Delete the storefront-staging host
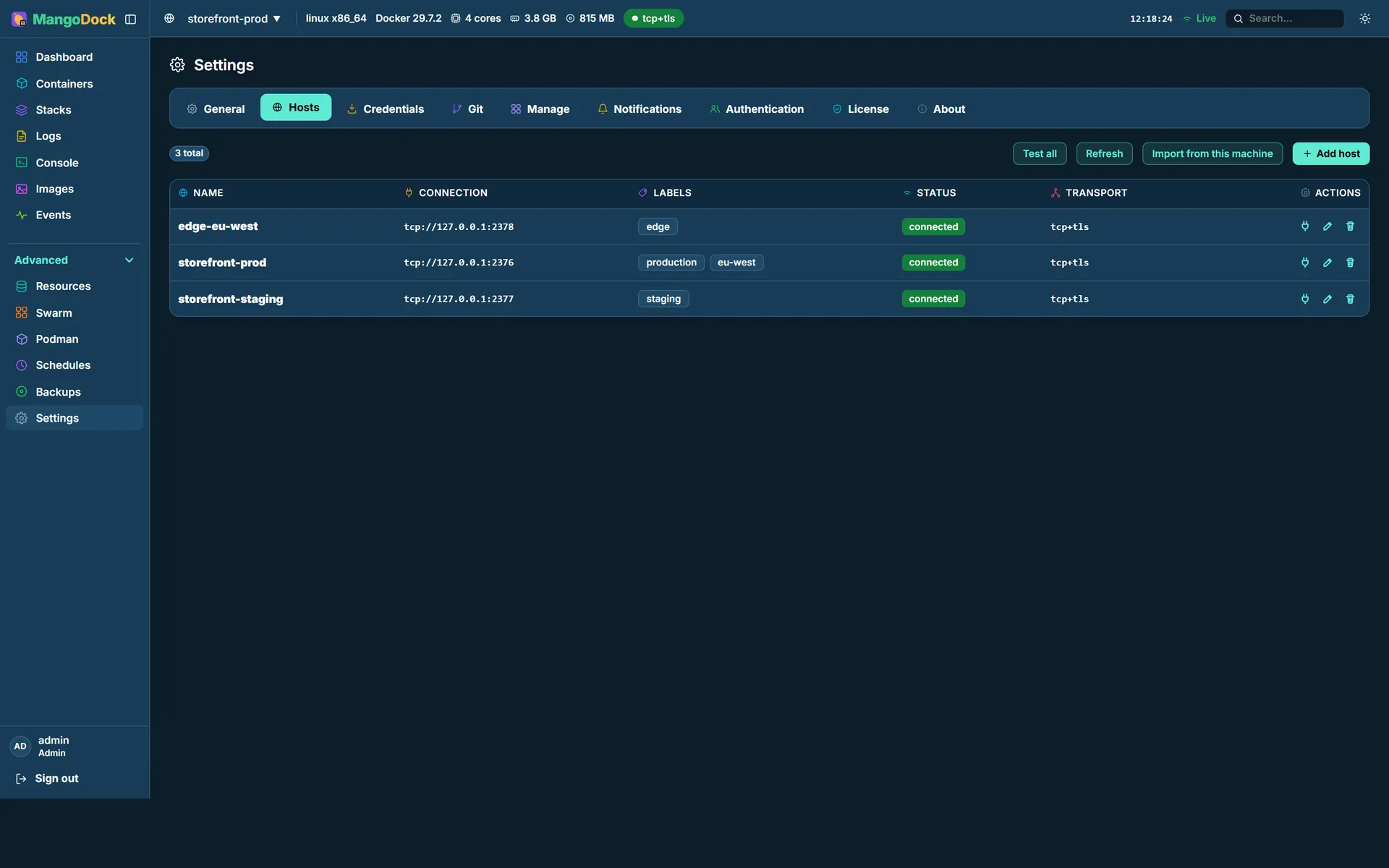This screenshot has width=1389, height=868. pos(1350,299)
